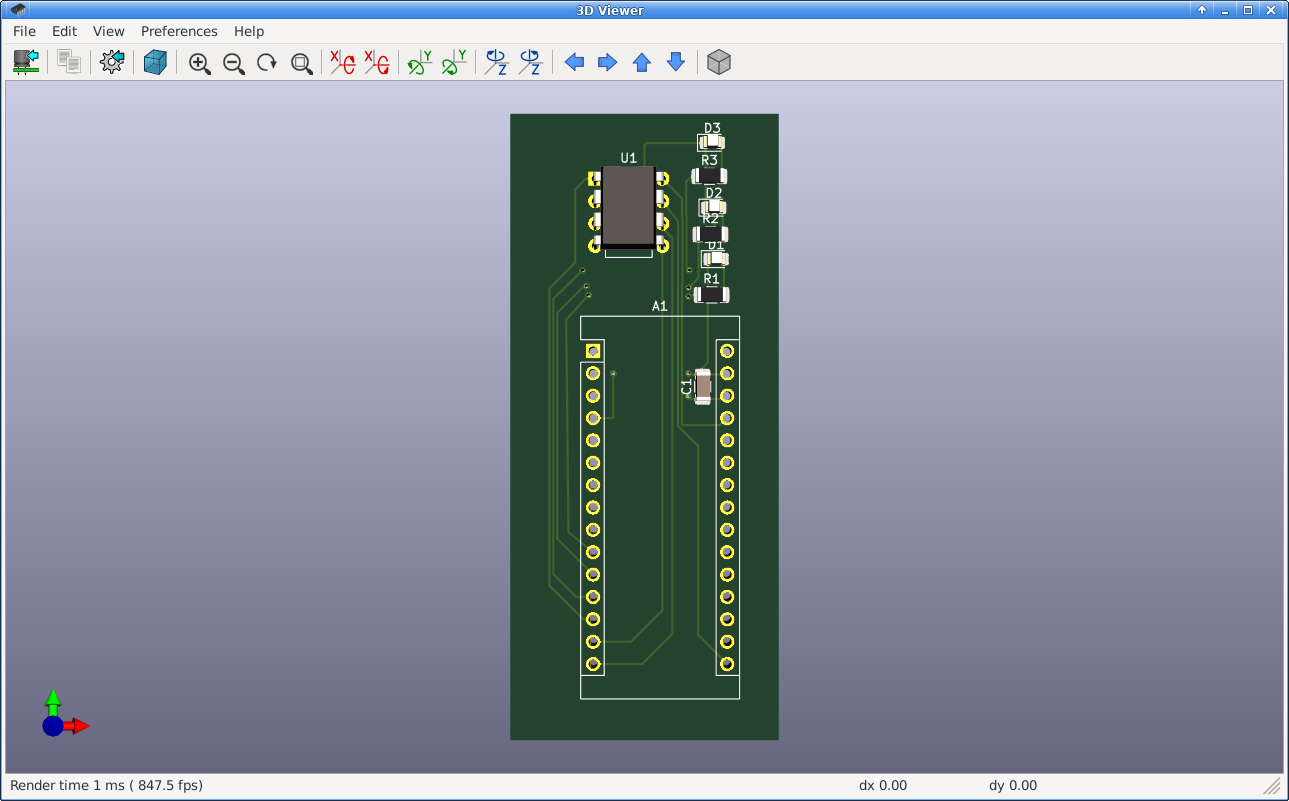Rotate Y clockwise icon
This screenshot has width=1289, height=801.
click(420, 63)
